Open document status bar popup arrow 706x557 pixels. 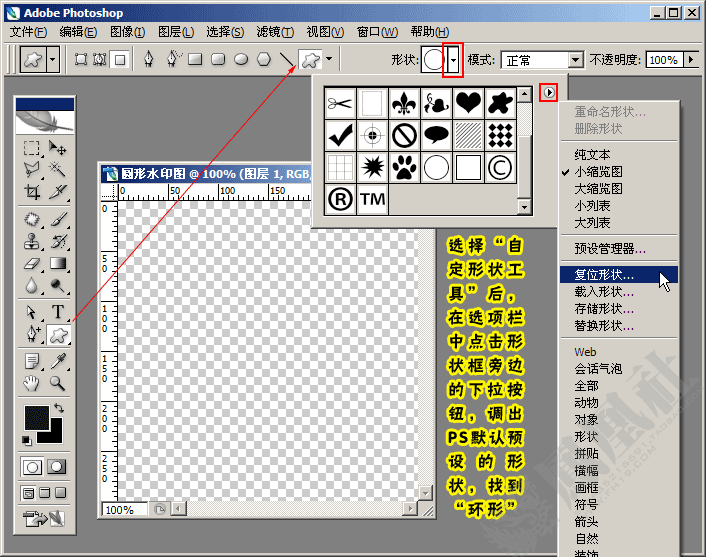[x=160, y=509]
